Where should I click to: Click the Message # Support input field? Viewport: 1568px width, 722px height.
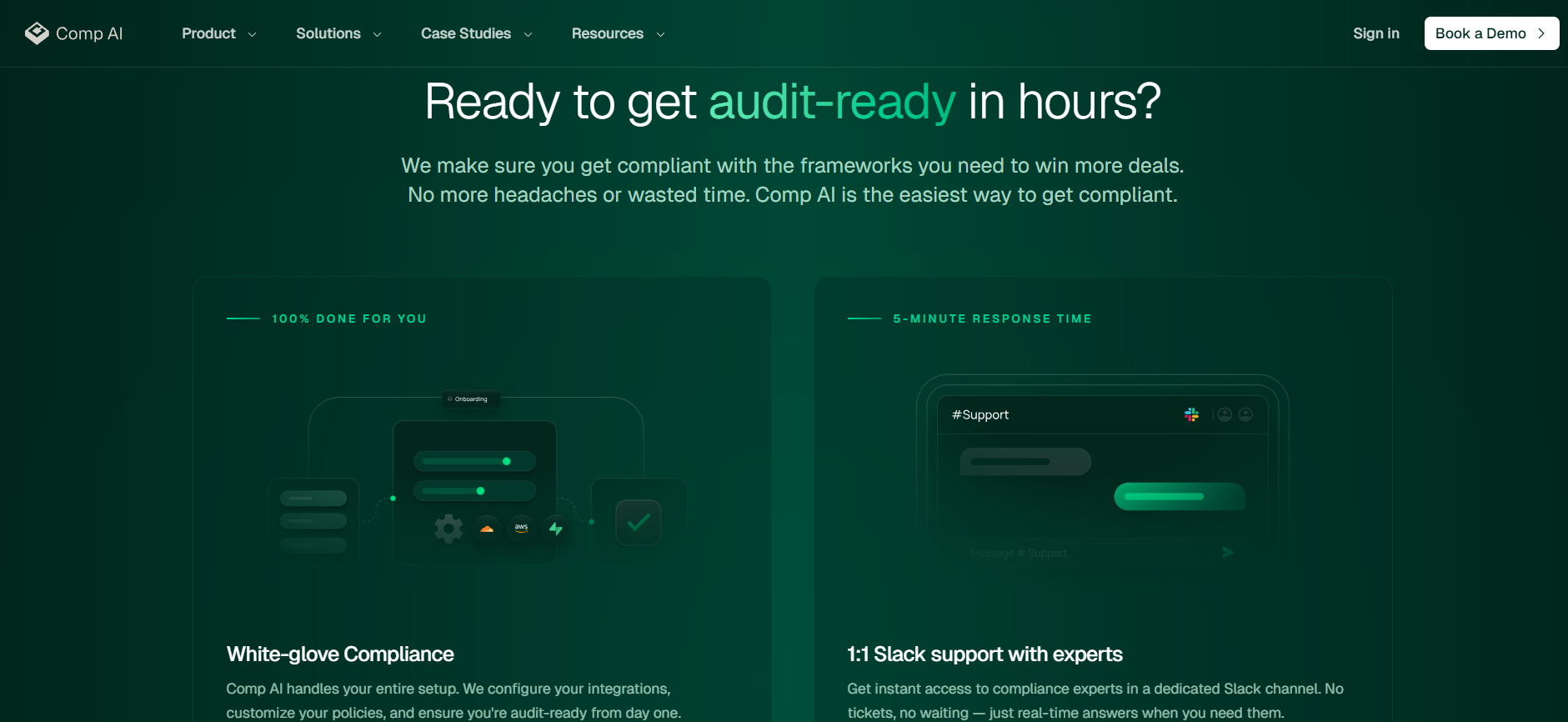click(1102, 553)
